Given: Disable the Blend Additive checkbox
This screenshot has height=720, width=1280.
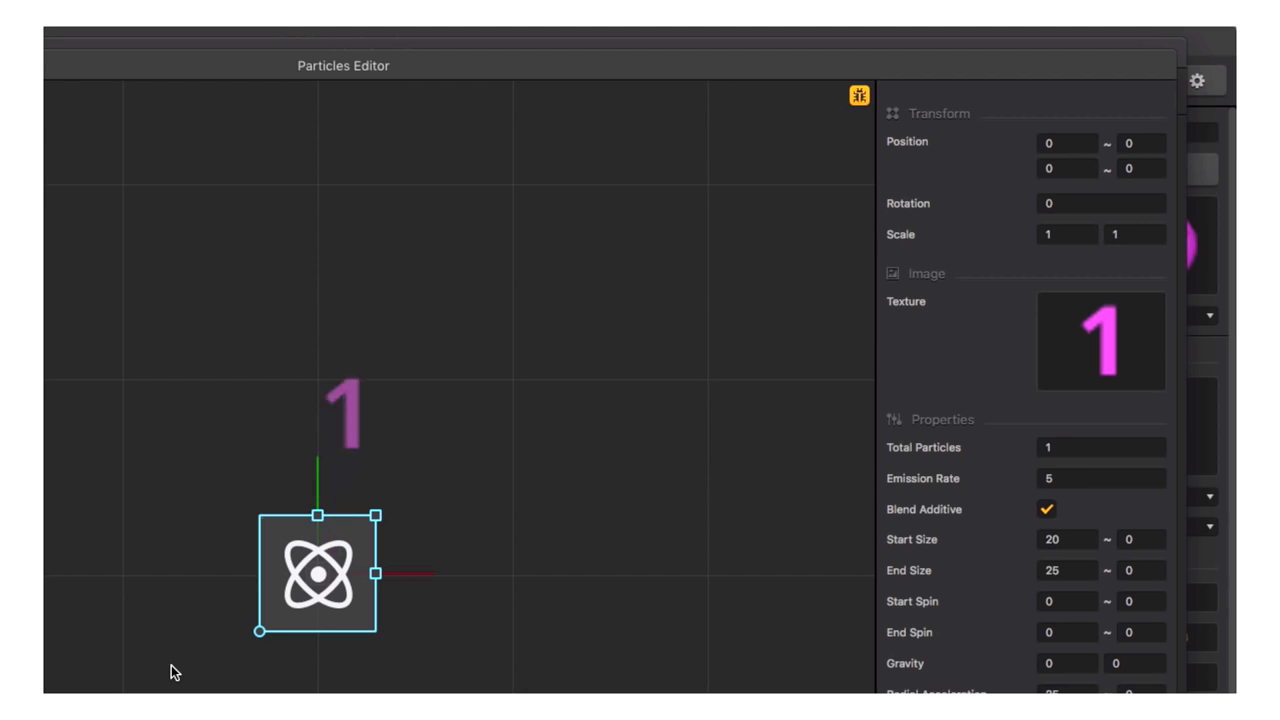Looking at the screenshot, I should click(1047, 509).
